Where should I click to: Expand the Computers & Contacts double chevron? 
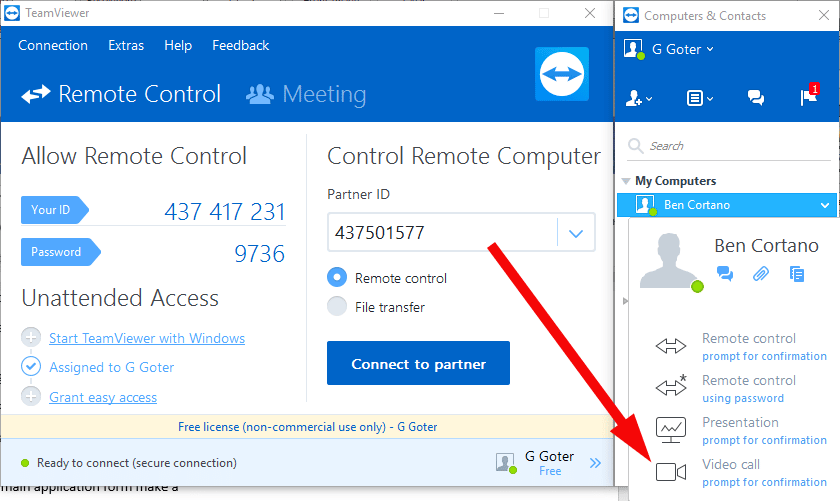tap(595, 463)
